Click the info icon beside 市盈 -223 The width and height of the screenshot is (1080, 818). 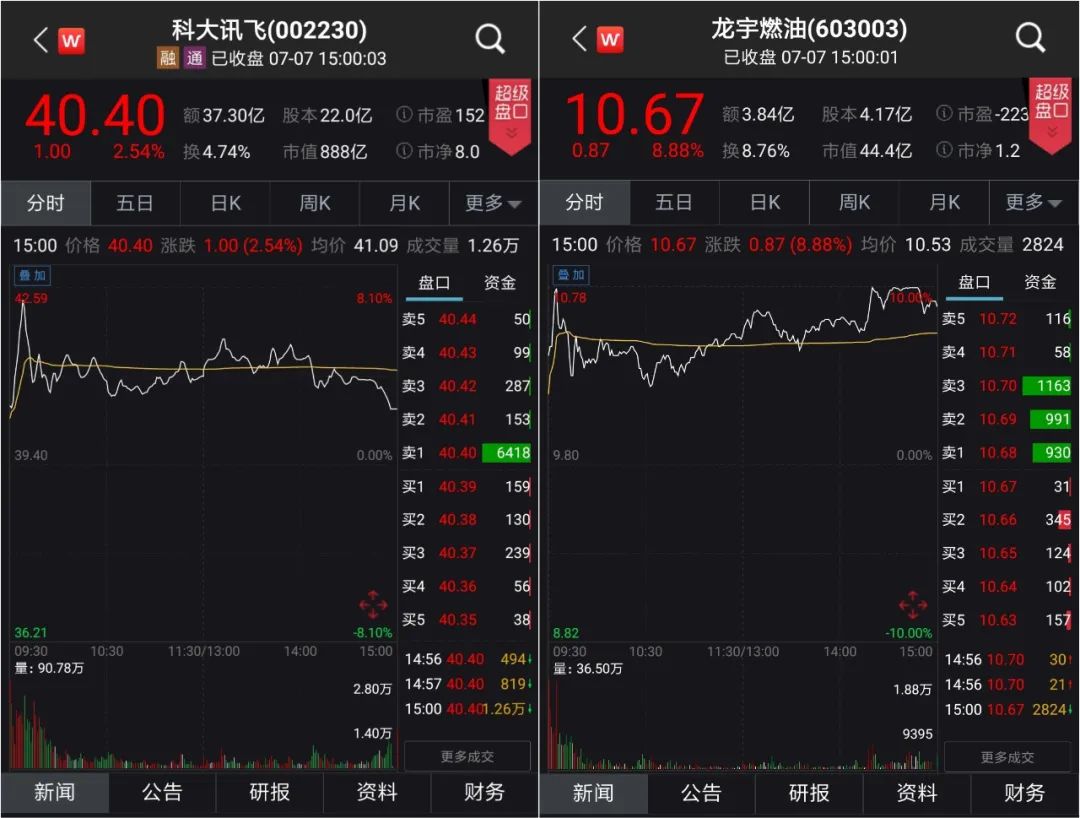[944, 113]
